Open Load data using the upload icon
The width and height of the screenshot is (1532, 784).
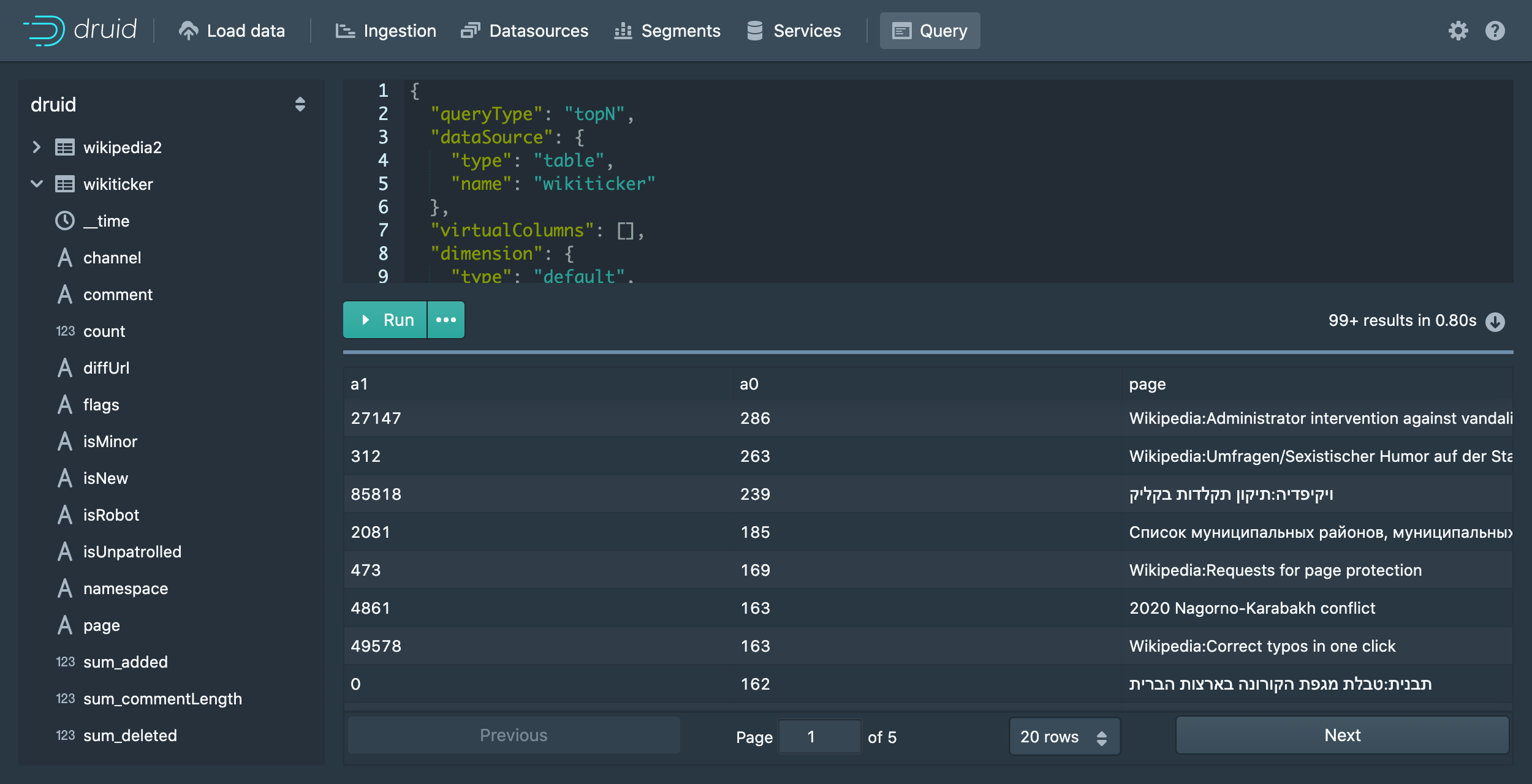point(189,30)
